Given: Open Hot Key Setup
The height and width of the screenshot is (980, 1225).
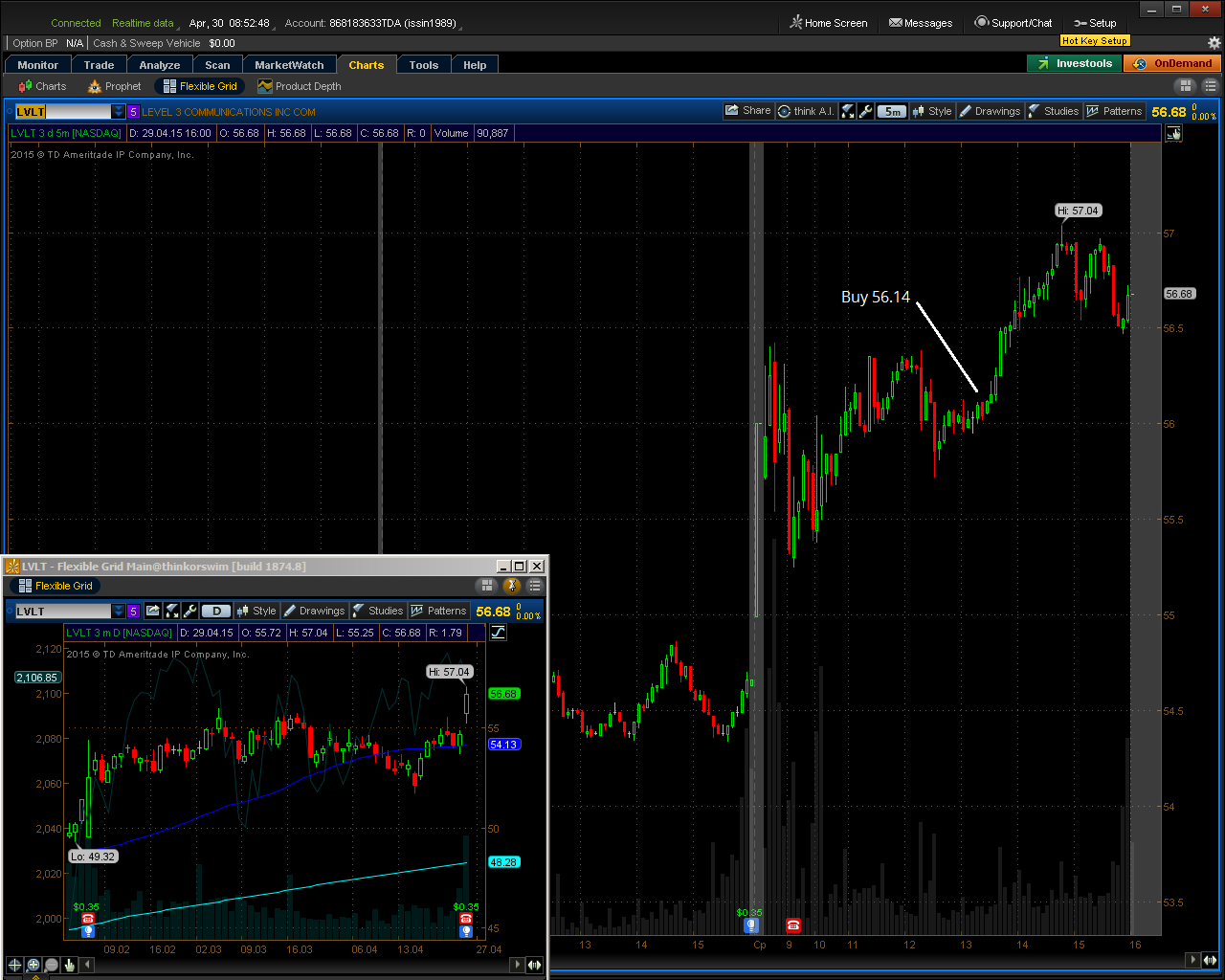Looking at the screenshot, I should (x=1095, y=41).
